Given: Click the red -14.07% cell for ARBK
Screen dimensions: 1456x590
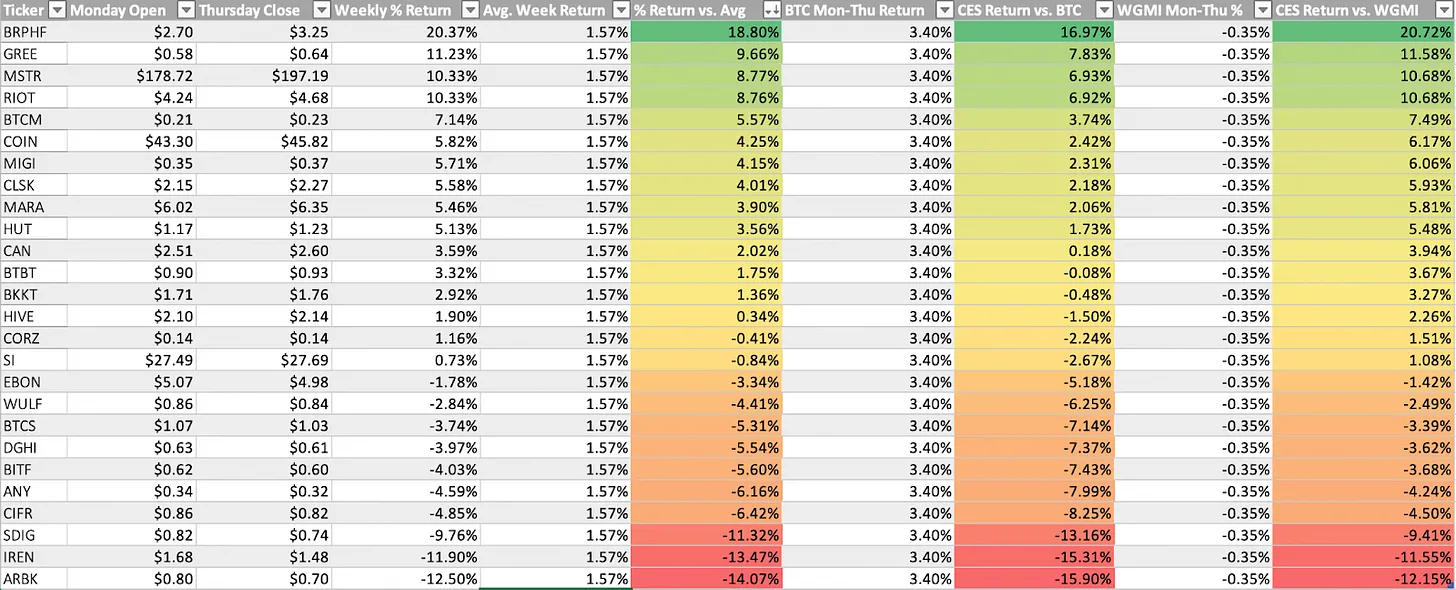Looking at the screenshot, I should coord(706,578).
